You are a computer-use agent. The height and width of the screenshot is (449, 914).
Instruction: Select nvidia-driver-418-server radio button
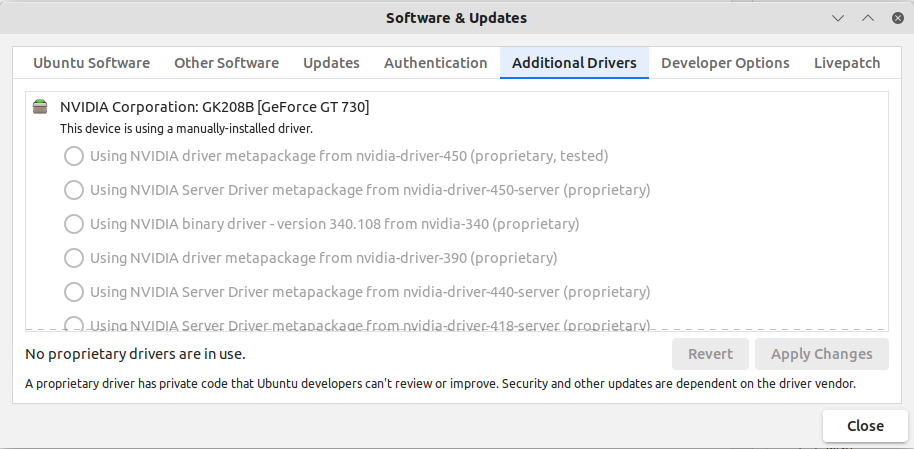pyautogui.click(x=73, y=324)
